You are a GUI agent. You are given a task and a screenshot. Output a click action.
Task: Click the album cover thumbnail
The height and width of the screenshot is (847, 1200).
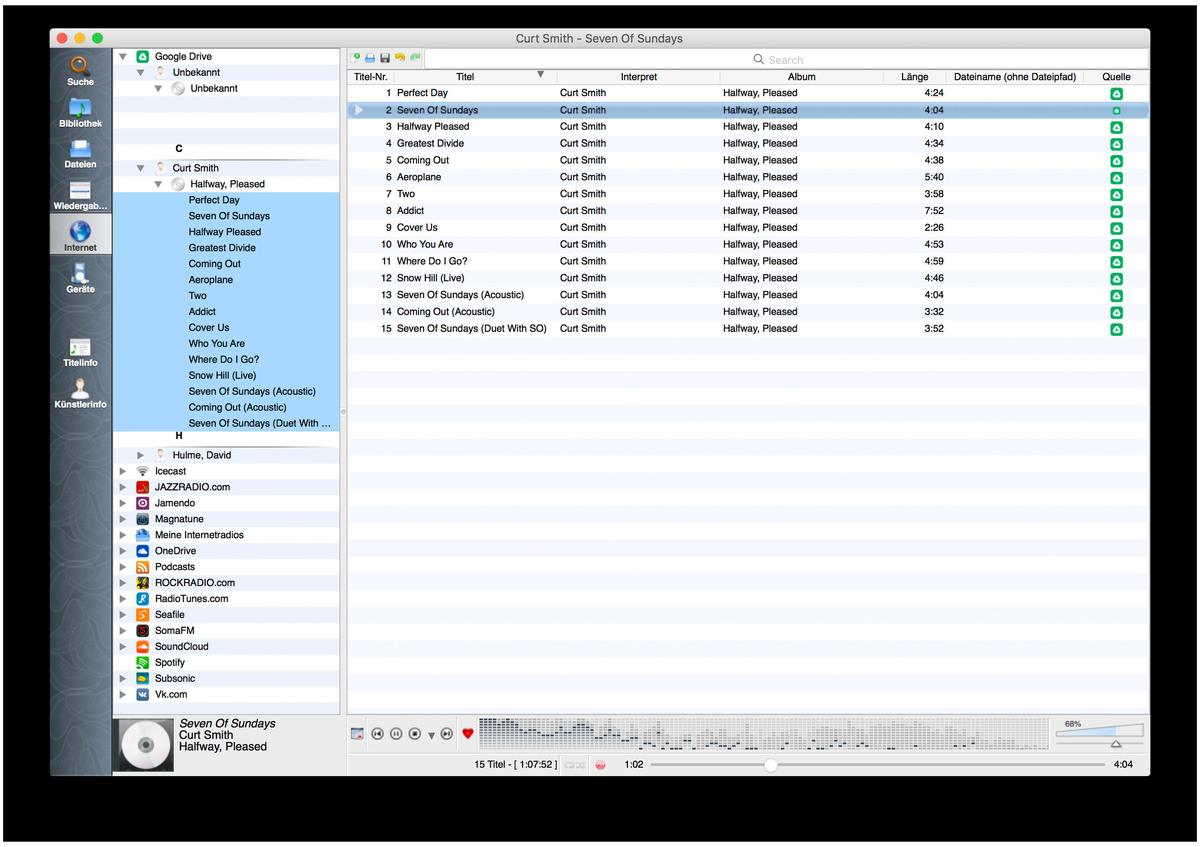(145, 744)
